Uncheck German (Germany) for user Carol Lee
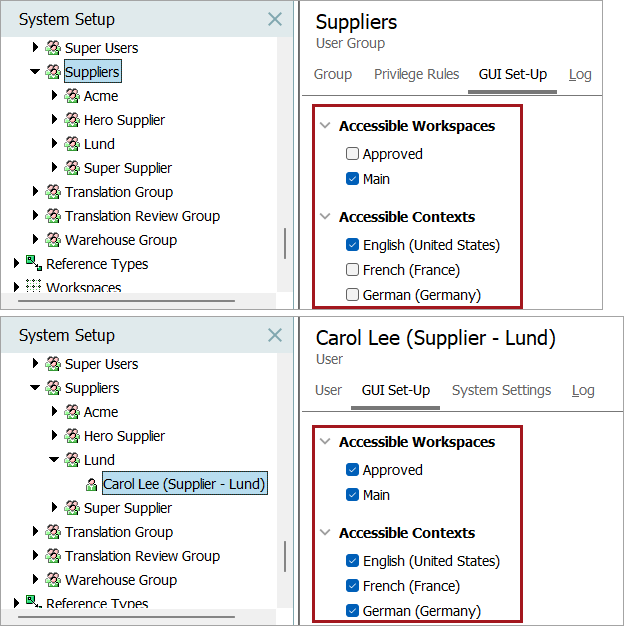624x626 pixels. (x=352, y=611)
